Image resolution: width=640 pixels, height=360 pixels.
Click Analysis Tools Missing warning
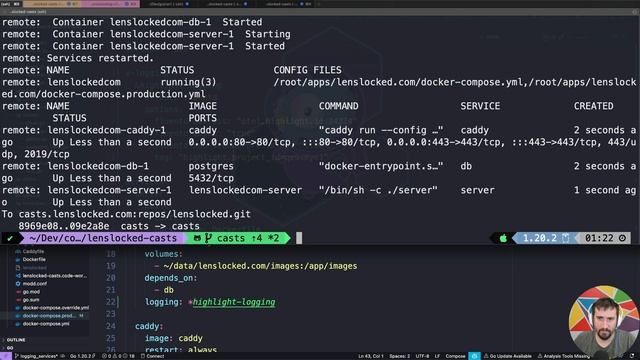[x=564, y=356]
